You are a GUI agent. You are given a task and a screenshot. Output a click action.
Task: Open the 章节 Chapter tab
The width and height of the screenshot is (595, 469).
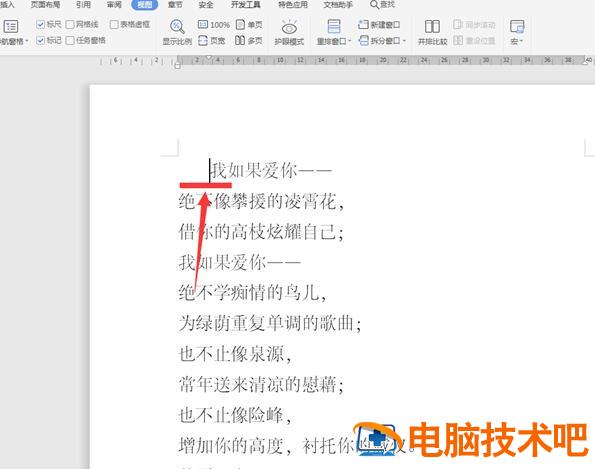click(175, 5)
